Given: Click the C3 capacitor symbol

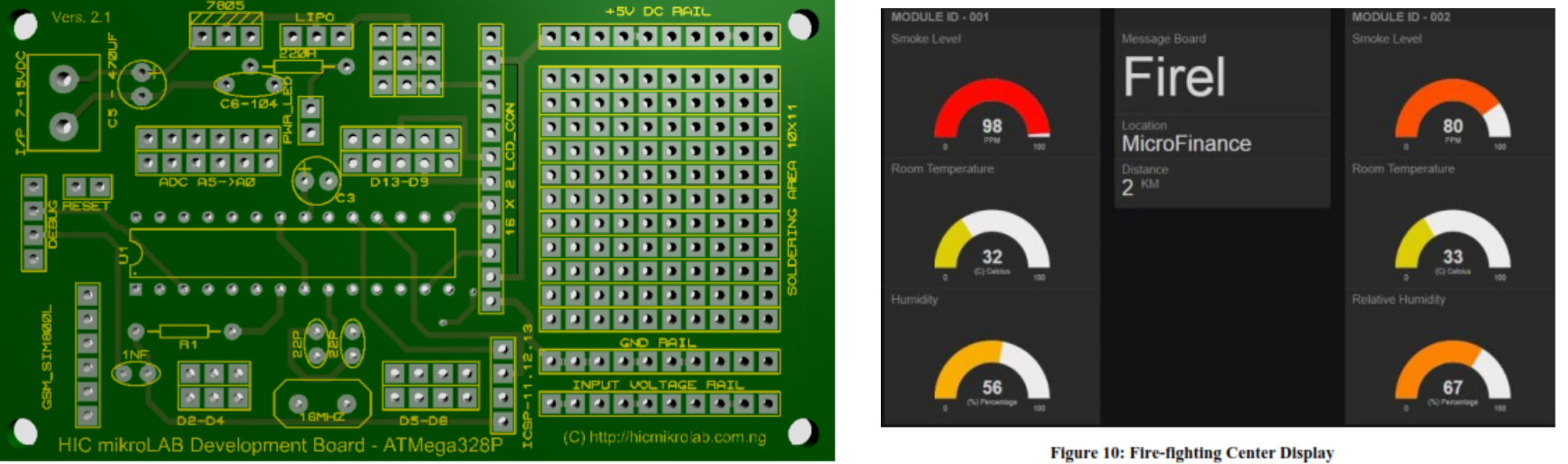Looking at the screenshot, I should (314, 179).
